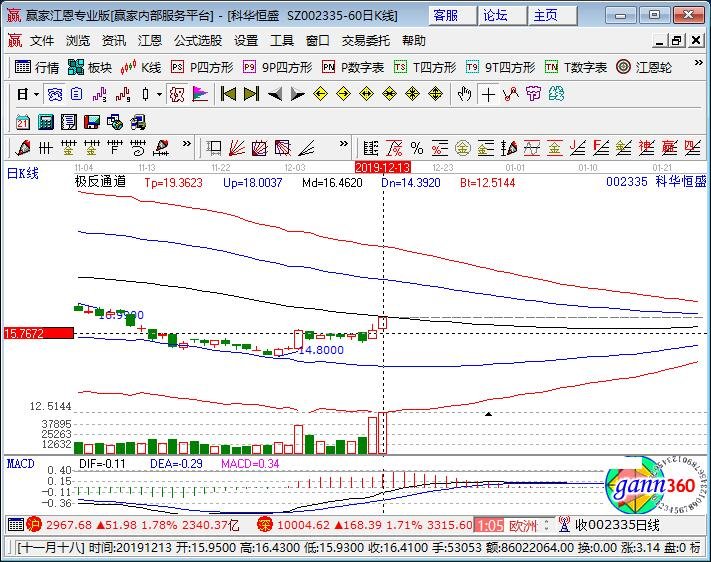Open the 9P四方形 tool

(277, 68)
